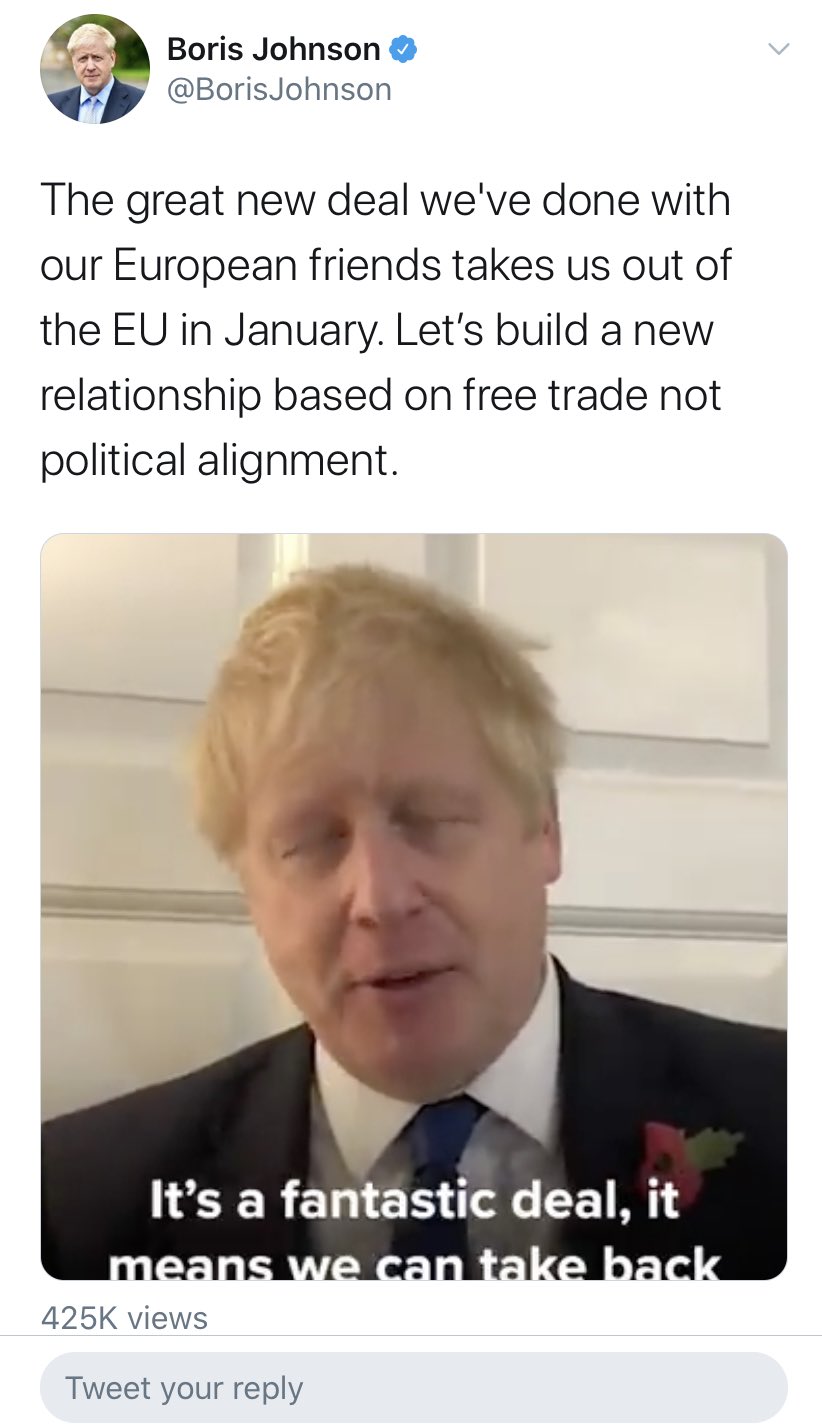Expand the tweet options chevron

tap(778, 48)
